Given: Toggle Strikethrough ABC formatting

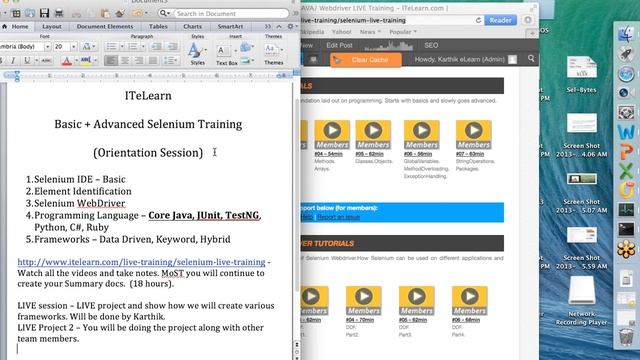Looking at the screenshot, I should 47,60.
